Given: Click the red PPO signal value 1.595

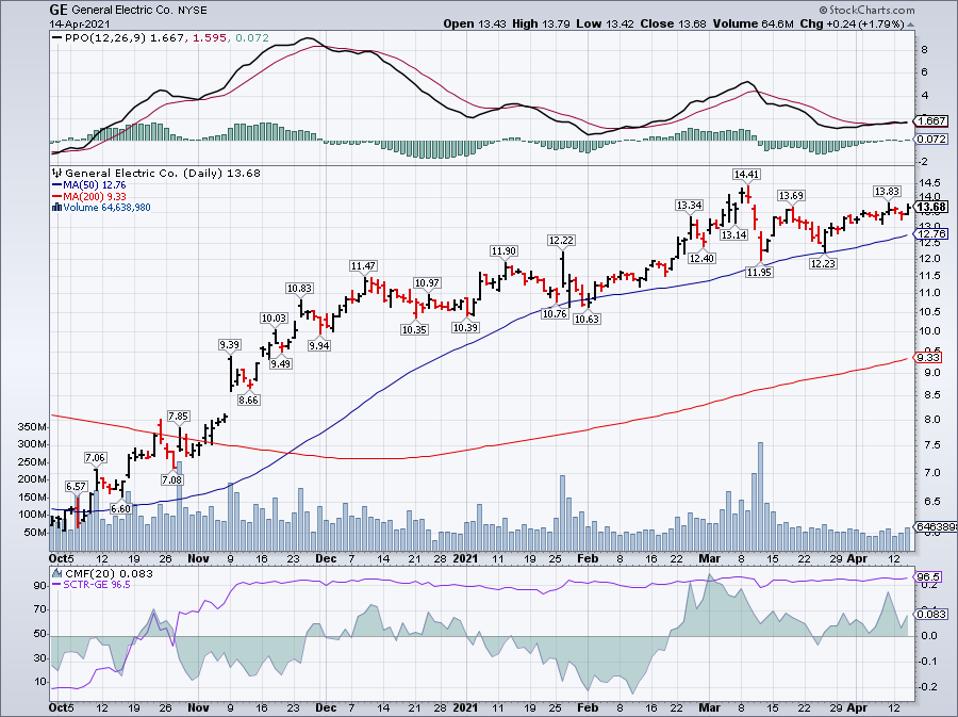Looking at the screenshot, I should click(208, 38).
